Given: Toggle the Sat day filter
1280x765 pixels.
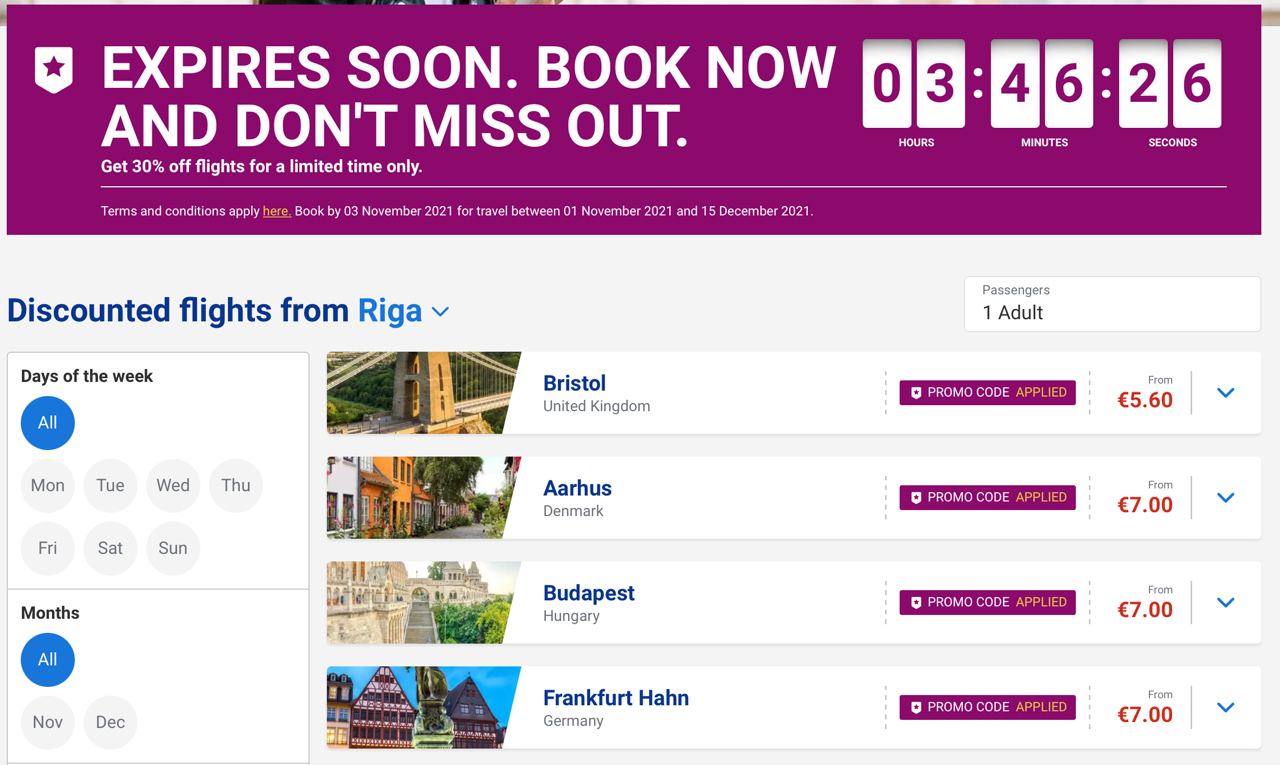Looking at the screenshot, I should (x=110, y=548).
